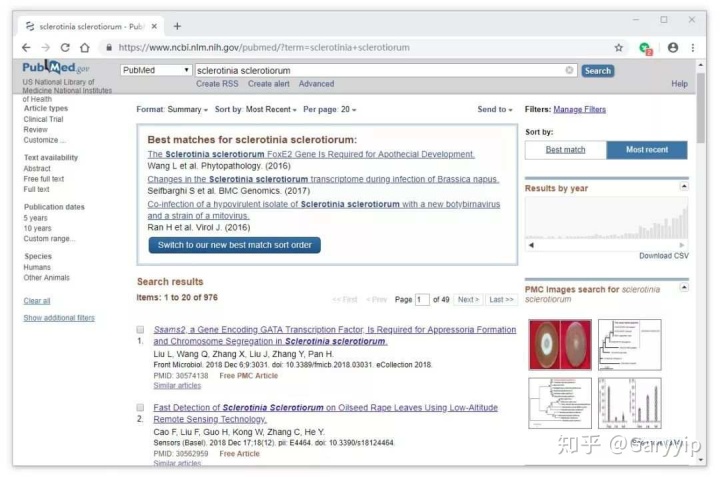Open the browser home page icon
Image resolution: width=720 pixels, height=477 pixels.
click(x=85, y=48)
